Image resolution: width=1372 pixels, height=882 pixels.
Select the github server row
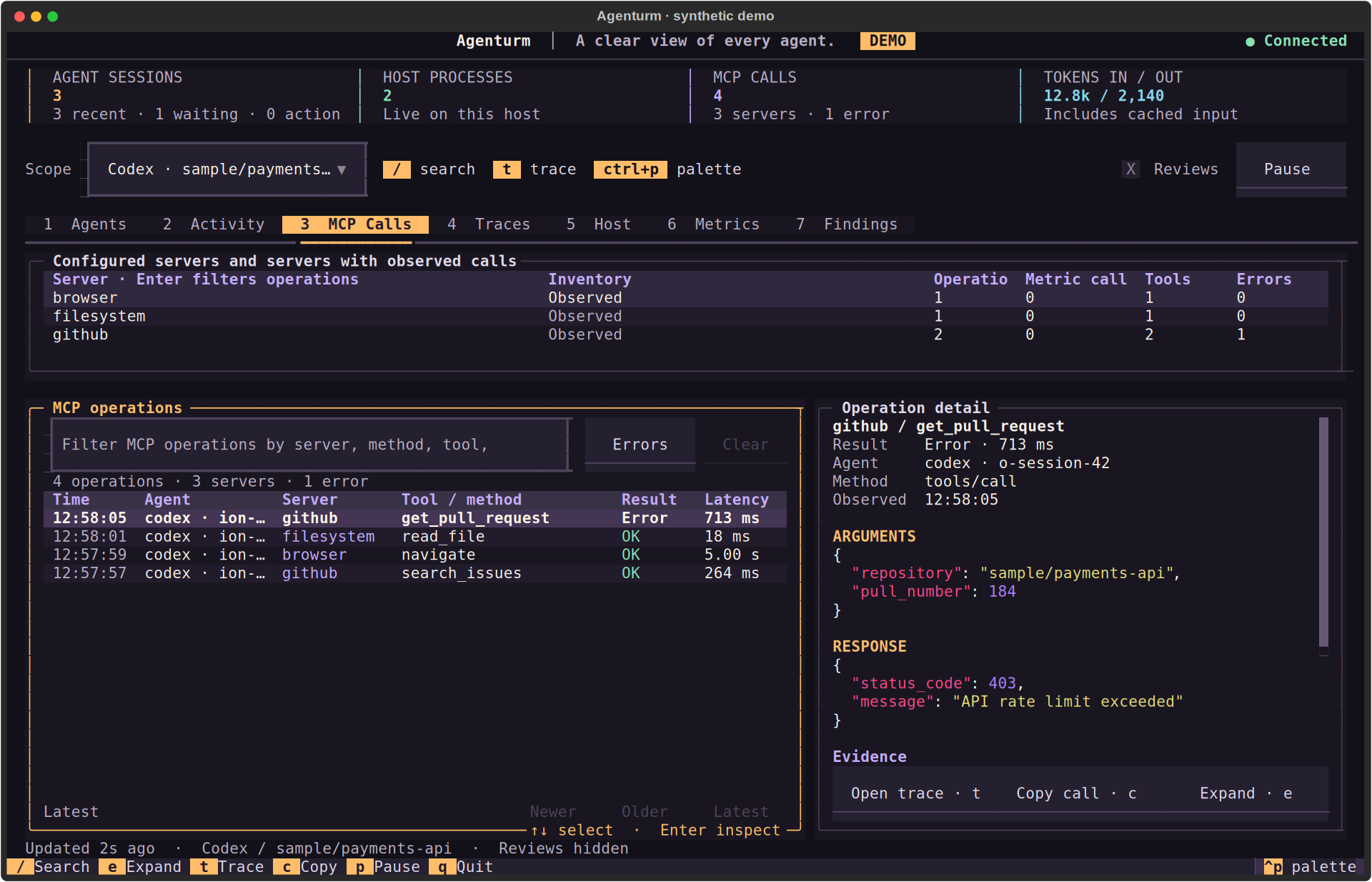point(686,335)
